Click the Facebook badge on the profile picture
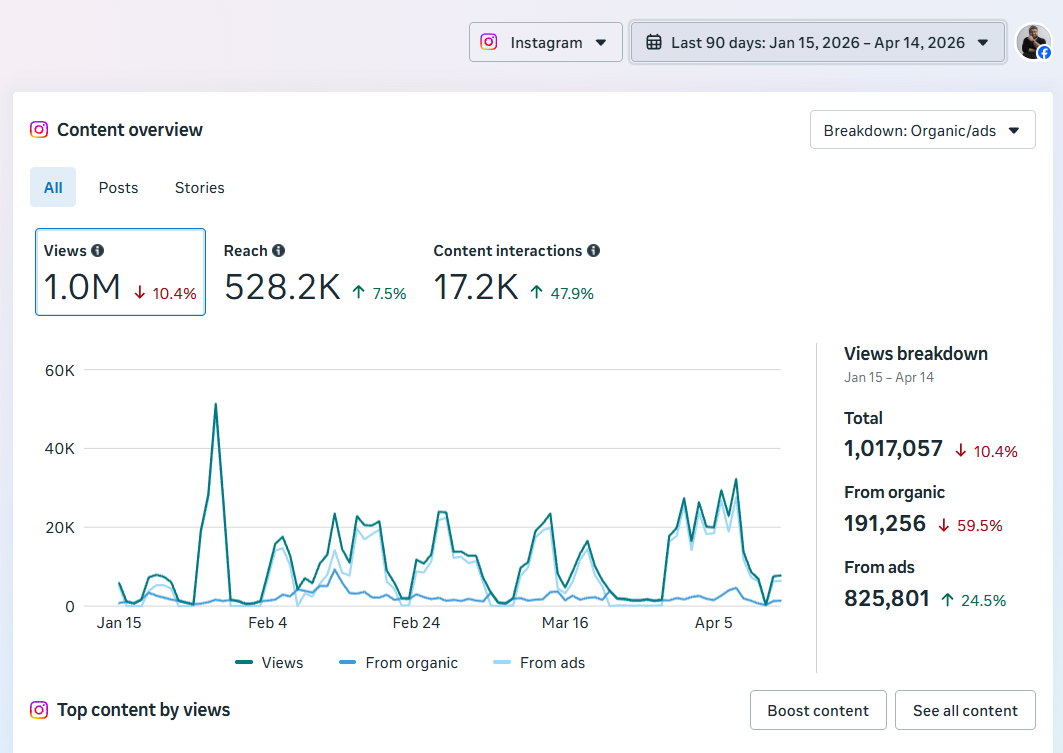Screen dimensions: 1063x753 click(1046, 54)
